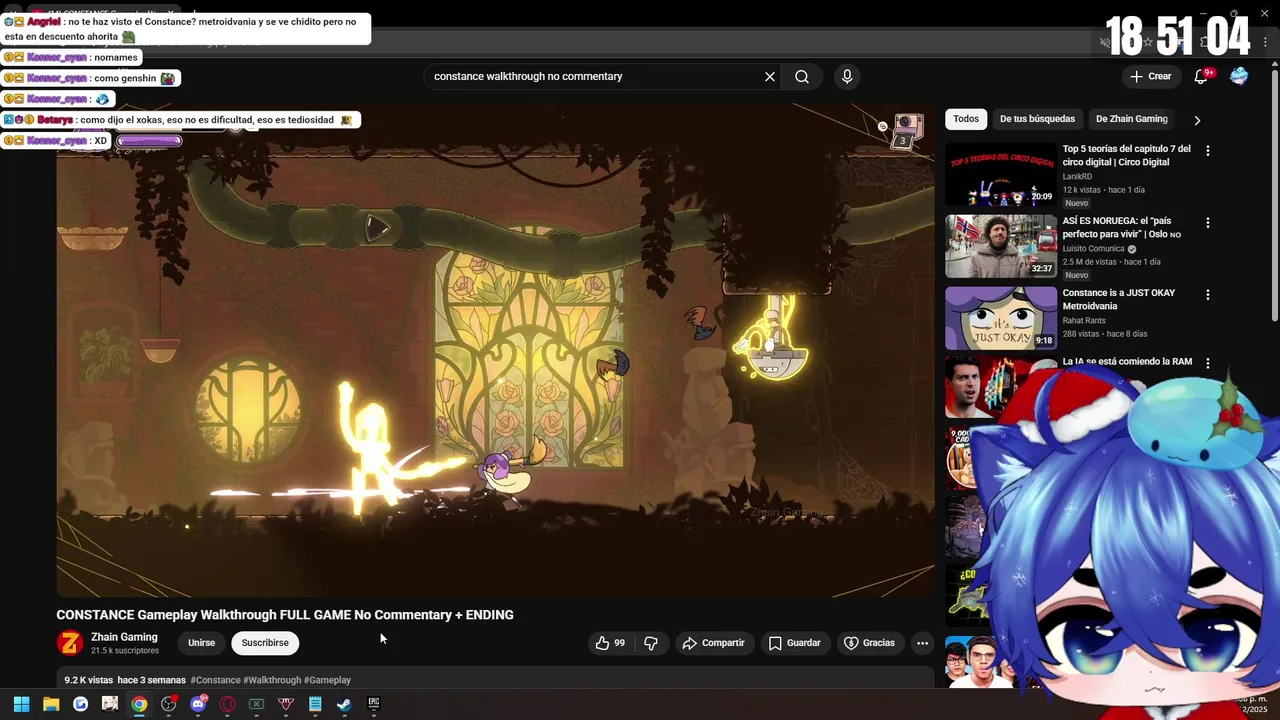Open the account avatar menu
Viewport: 1280px width, 720px height.
click(x=1239, y=76)
